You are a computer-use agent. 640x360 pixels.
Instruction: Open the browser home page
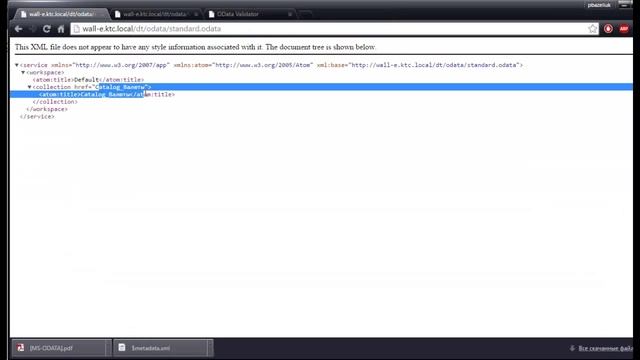pos(61,29)
